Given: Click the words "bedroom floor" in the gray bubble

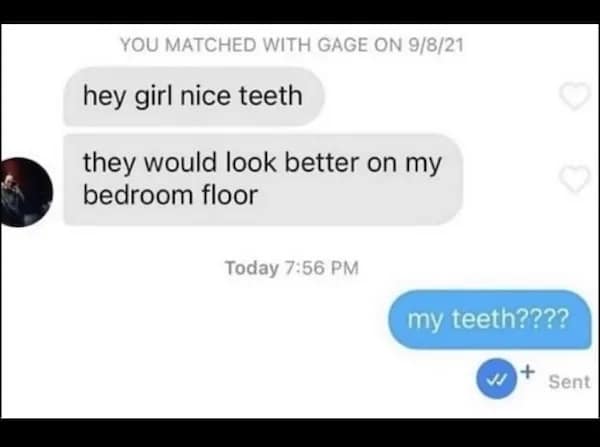Looking at the screenshot, I should 171,195.
